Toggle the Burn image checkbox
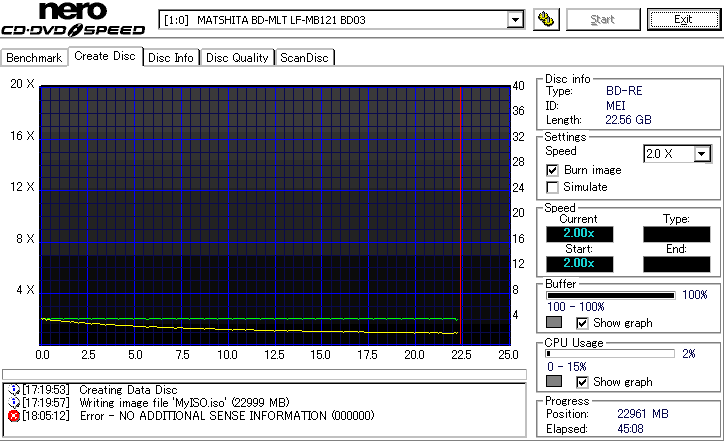This screenshot has height=441, width=724. [553, 170]
